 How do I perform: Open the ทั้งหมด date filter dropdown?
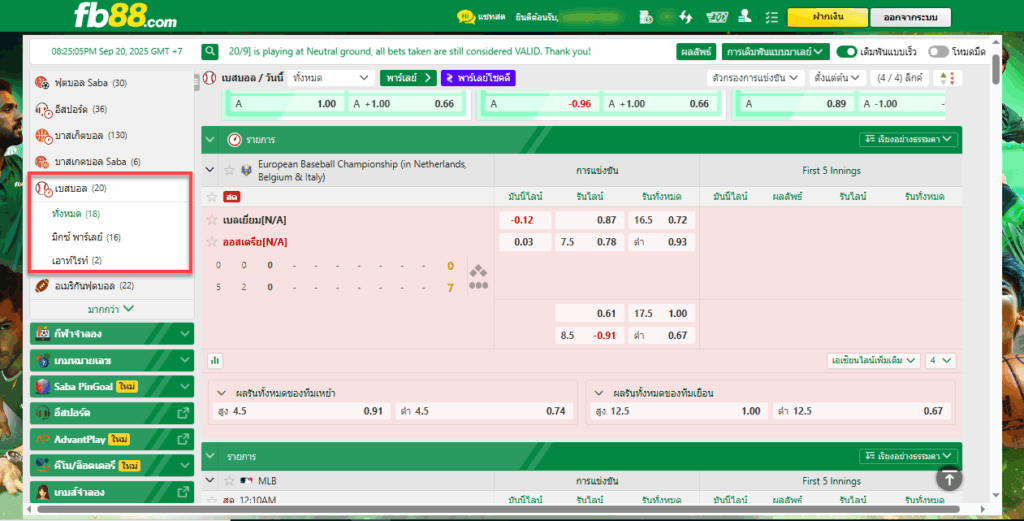coord(331,78)
